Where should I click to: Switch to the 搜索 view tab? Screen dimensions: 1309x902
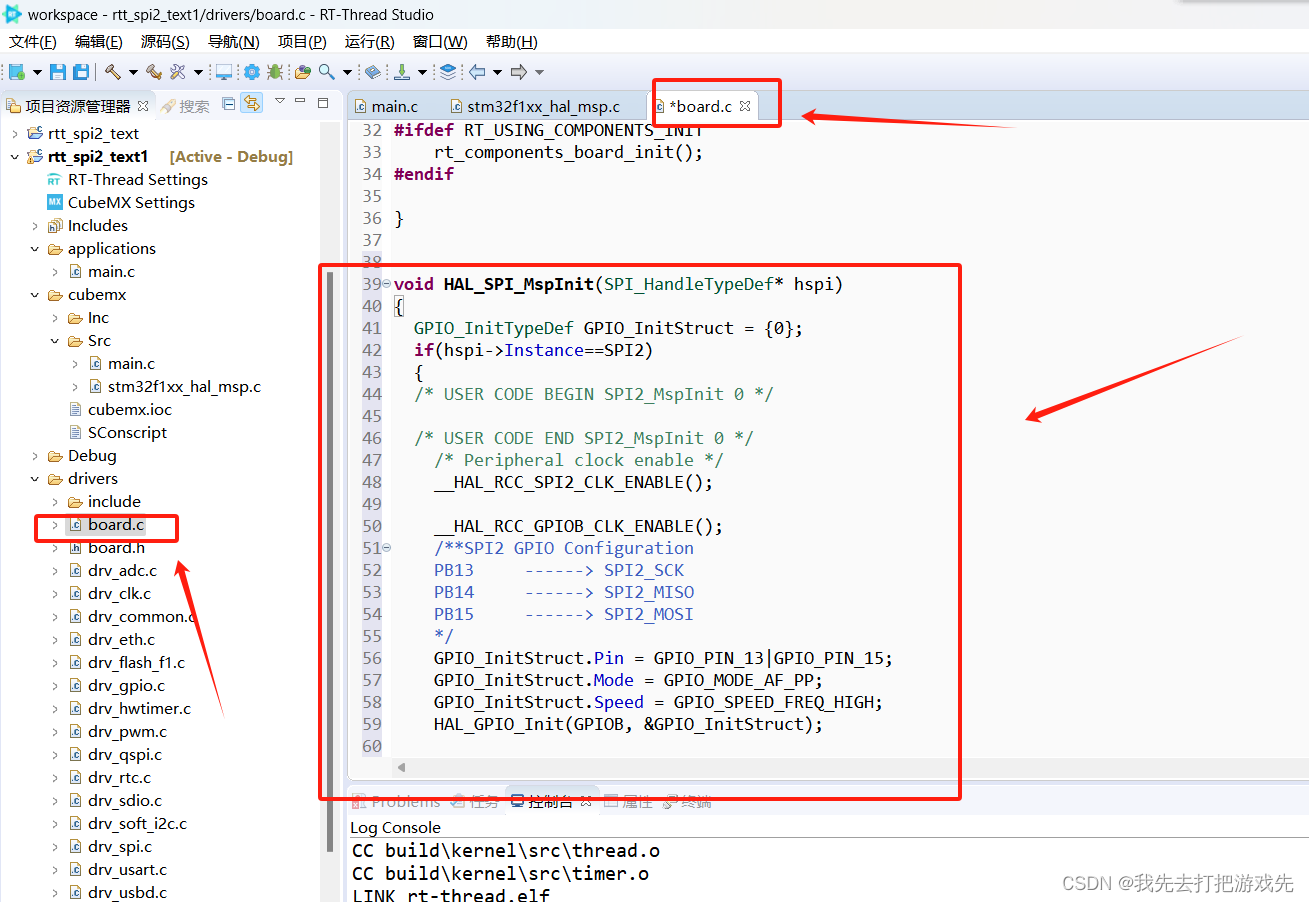click(185, 106)
